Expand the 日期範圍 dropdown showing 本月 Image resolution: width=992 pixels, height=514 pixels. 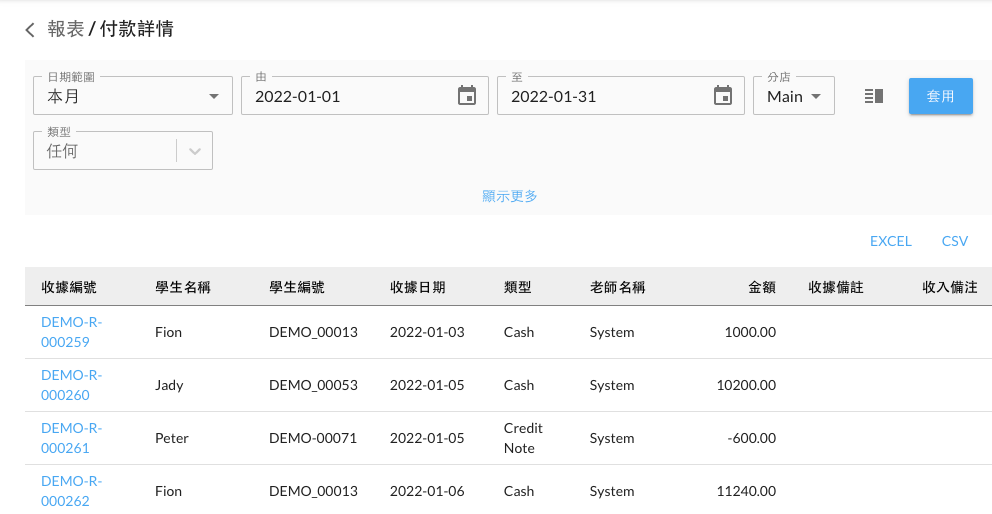133,96
